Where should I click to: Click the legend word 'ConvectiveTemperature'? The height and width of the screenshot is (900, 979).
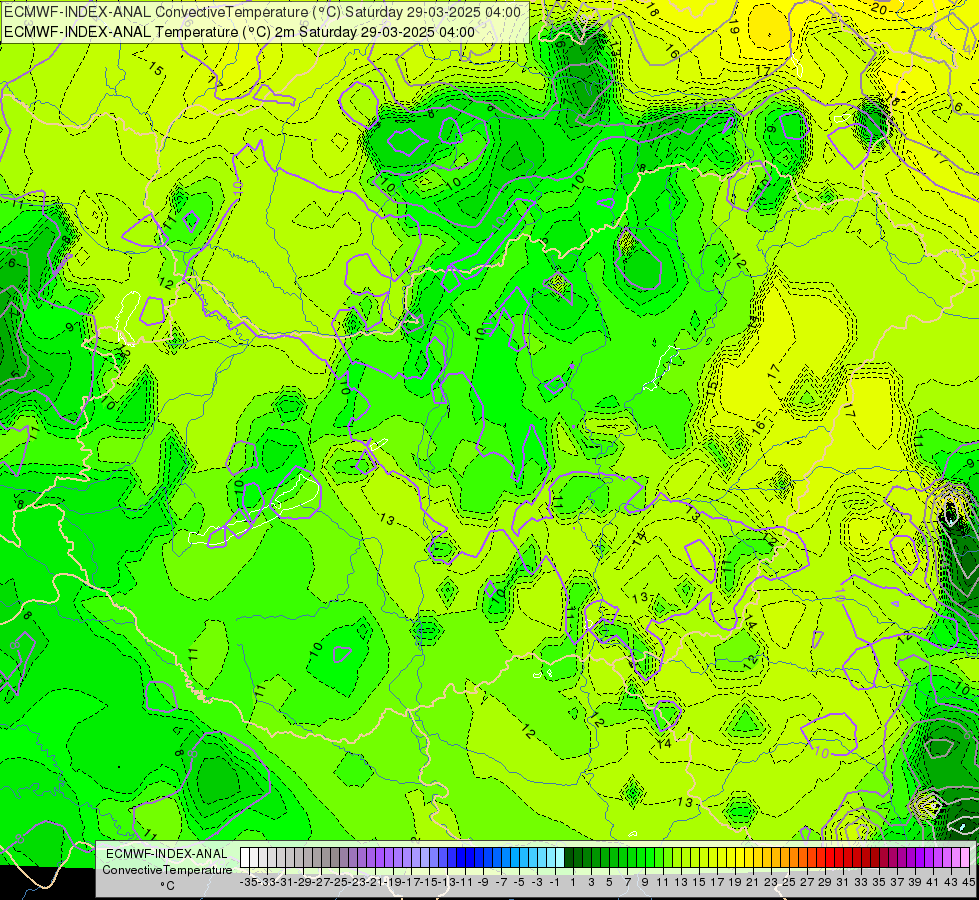tap(167, 870)
